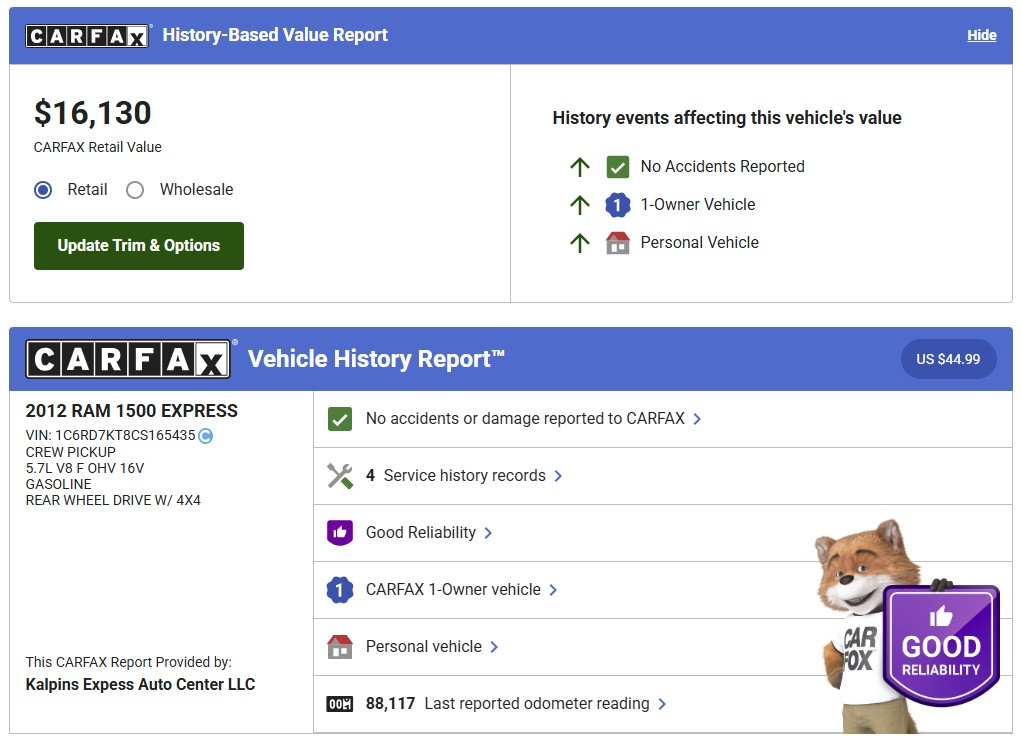This screenshot has width=1021, height=742.
Task: Click the blue circle icon beside the VIN
Action: (206, 435)
